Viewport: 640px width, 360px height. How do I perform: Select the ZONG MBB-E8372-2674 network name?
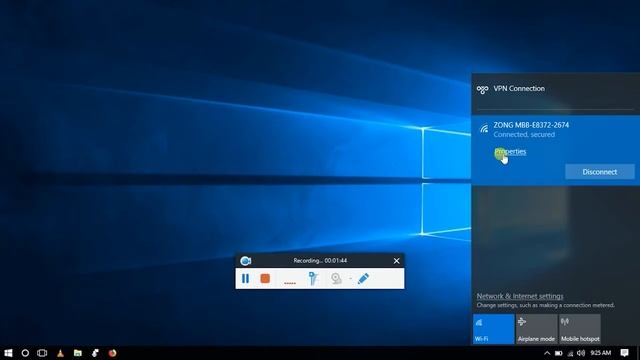(x=531, y=125)
